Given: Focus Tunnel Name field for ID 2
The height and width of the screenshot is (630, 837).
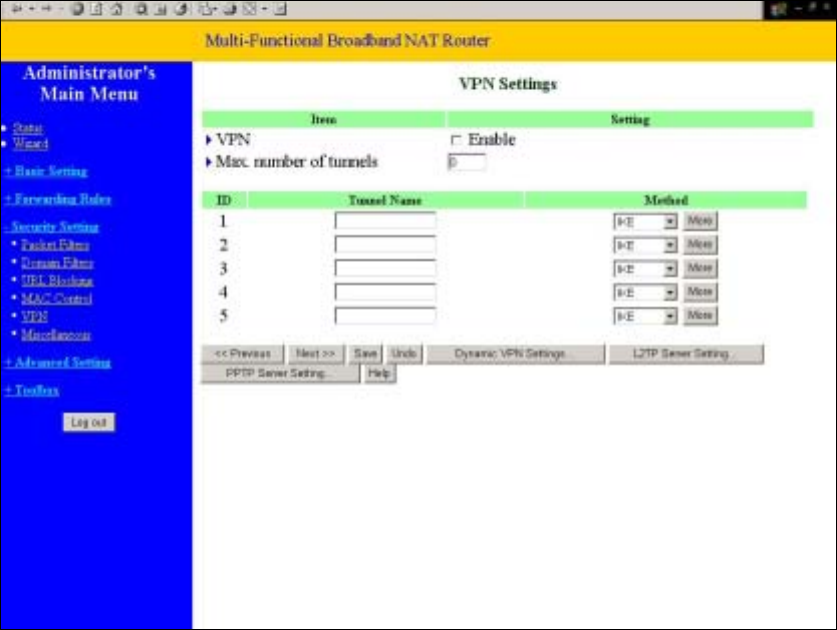Looking at the screenshot, I should click(385, 245).
